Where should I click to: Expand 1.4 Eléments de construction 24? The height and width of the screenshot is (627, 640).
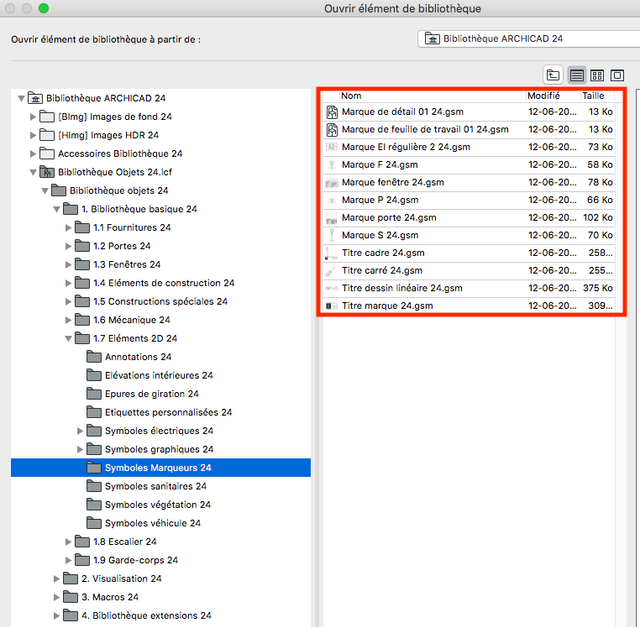coord(68,283)
